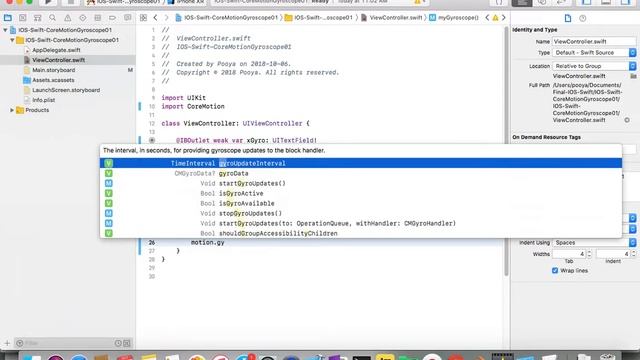Jump to previous issue arrow

487,18
